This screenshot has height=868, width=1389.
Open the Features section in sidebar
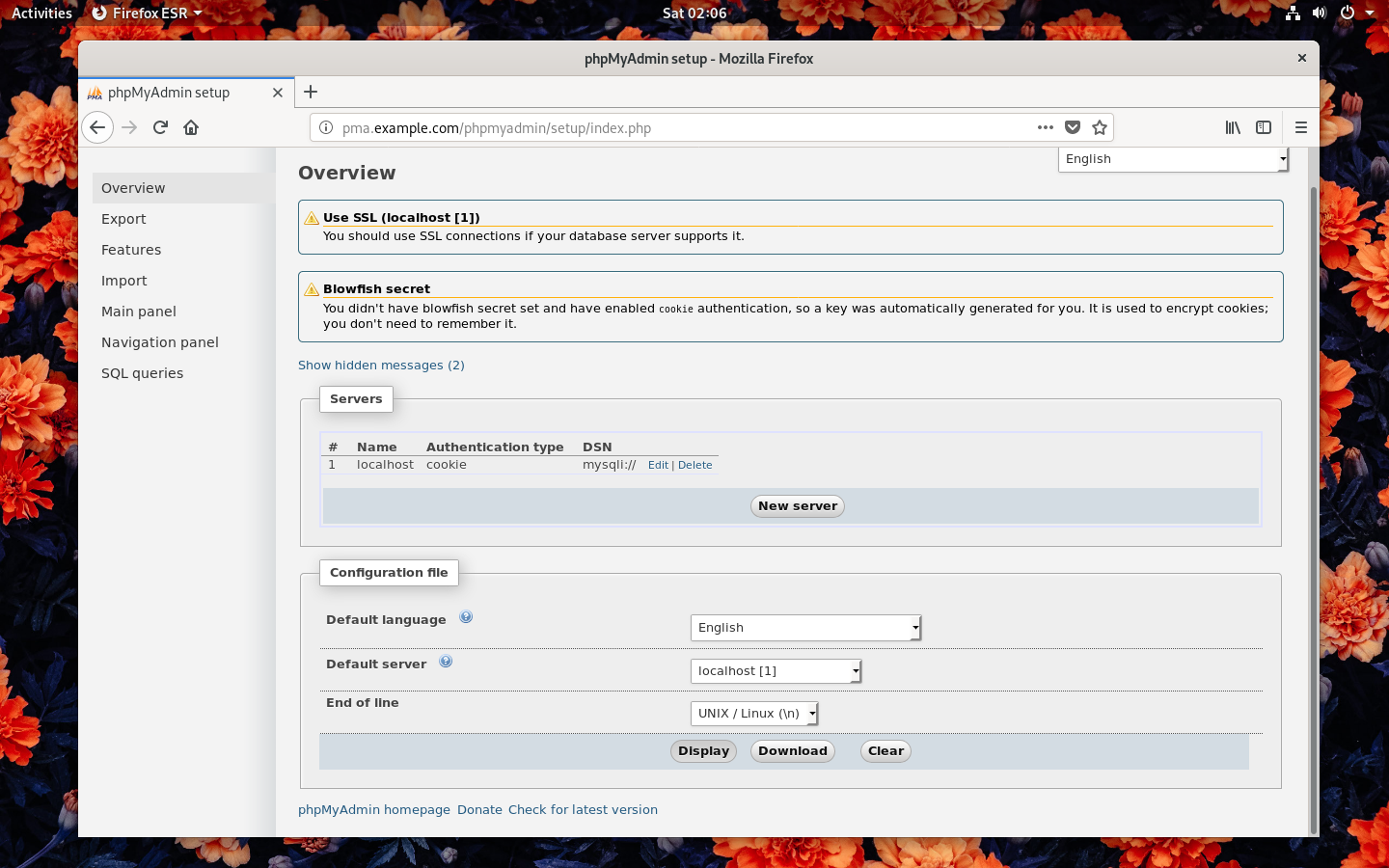pyautogui.click(x=131, y=250)
